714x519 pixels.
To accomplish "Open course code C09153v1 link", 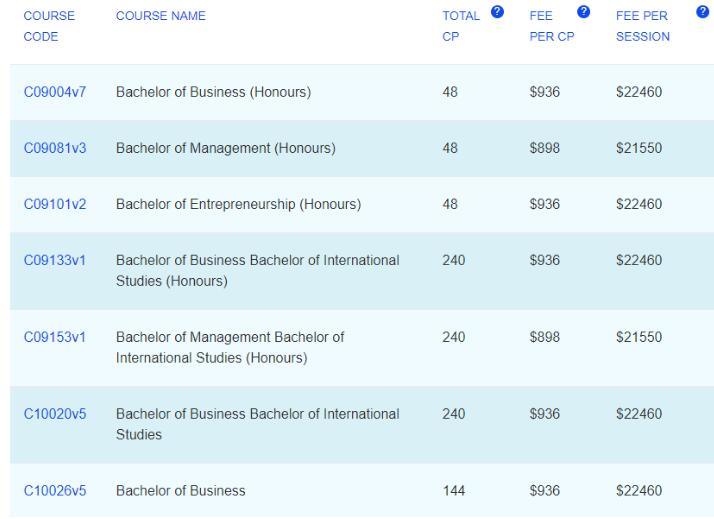I will (x=55, y=337).
